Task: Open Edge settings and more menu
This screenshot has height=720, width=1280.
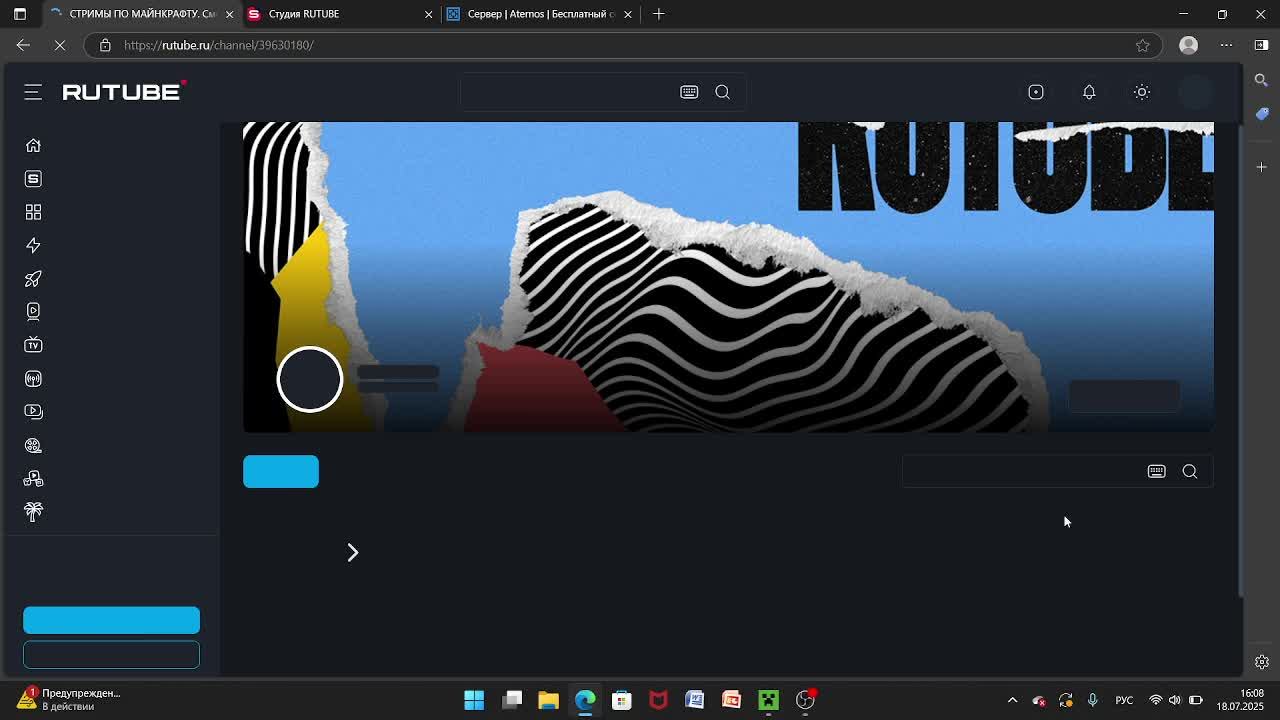Action: pos(1227,45)
